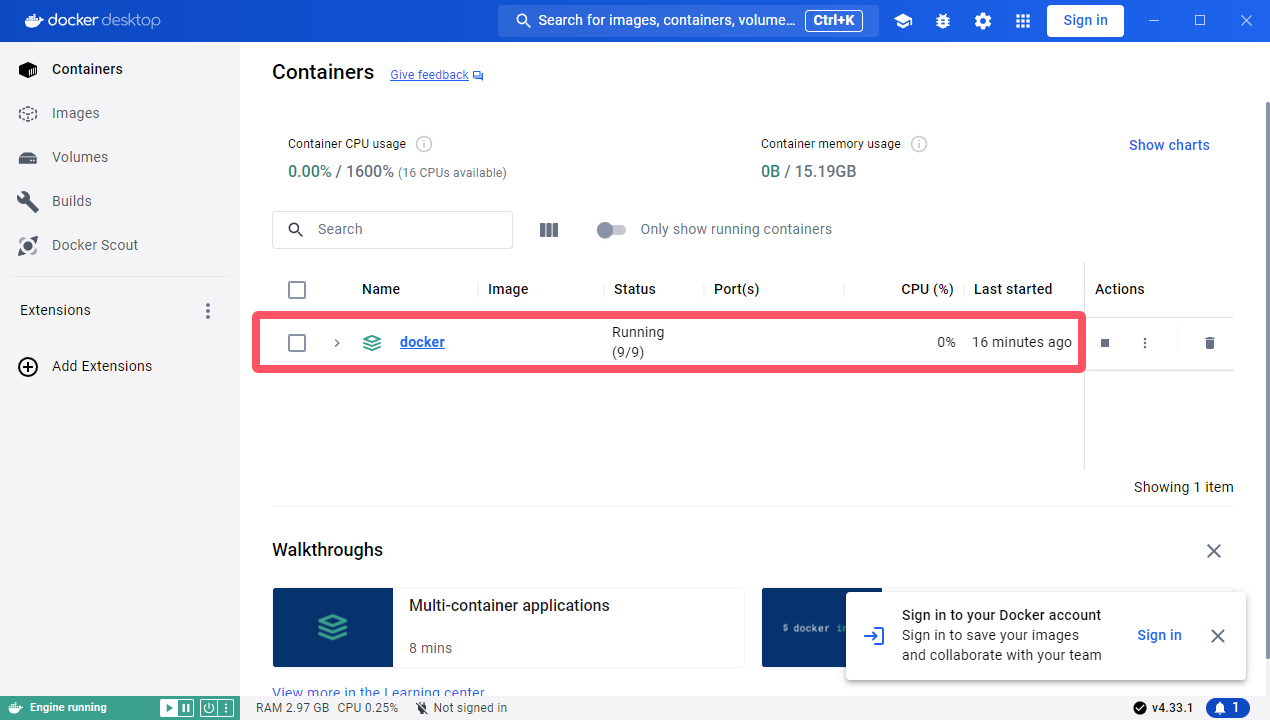Expand the docker stack row chevron

click(337, 343)
